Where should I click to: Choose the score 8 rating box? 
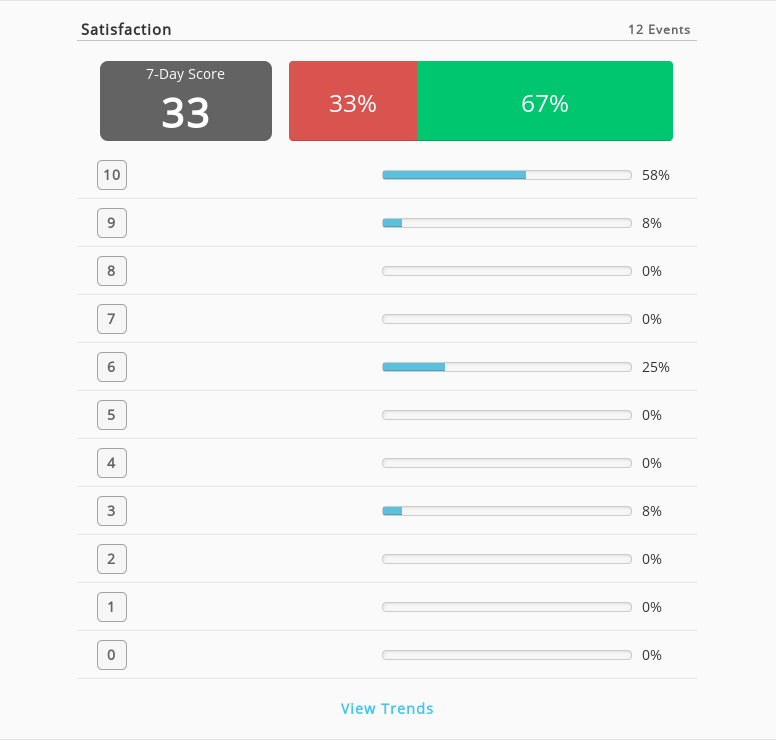click(112, 271)
